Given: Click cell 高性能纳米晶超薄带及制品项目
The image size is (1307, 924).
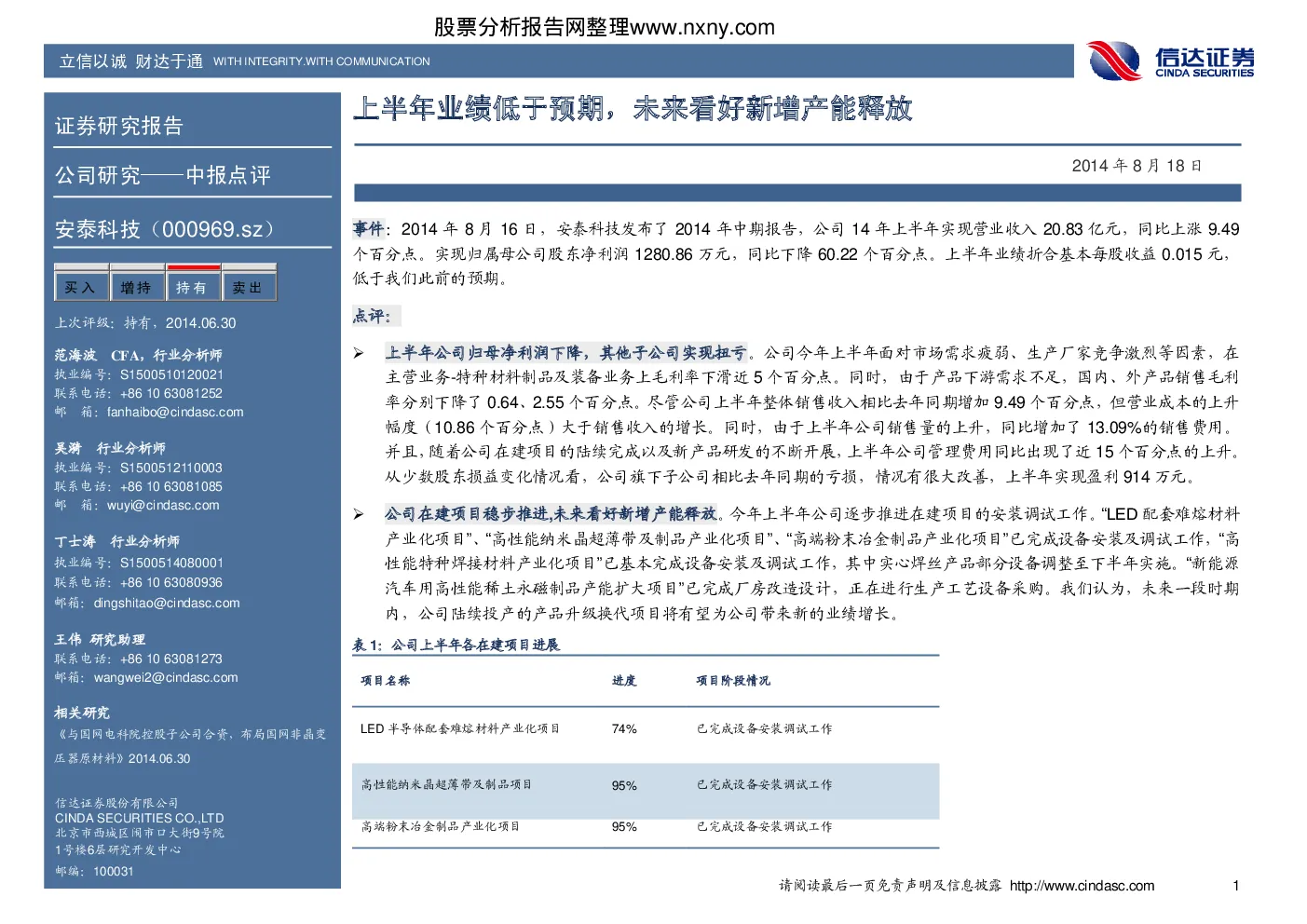Looking at the screenshot, I should point(446,784).
